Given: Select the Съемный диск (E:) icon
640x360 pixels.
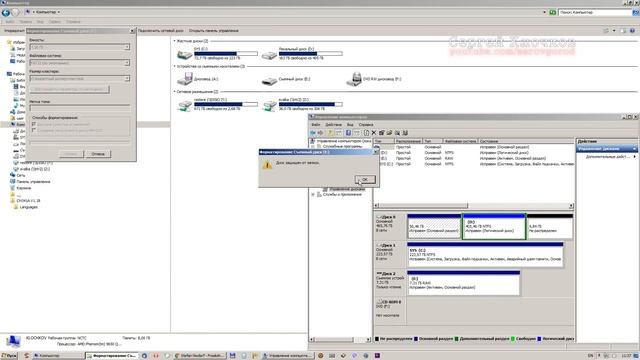Looking at the screenshot, I should point(269,80).
